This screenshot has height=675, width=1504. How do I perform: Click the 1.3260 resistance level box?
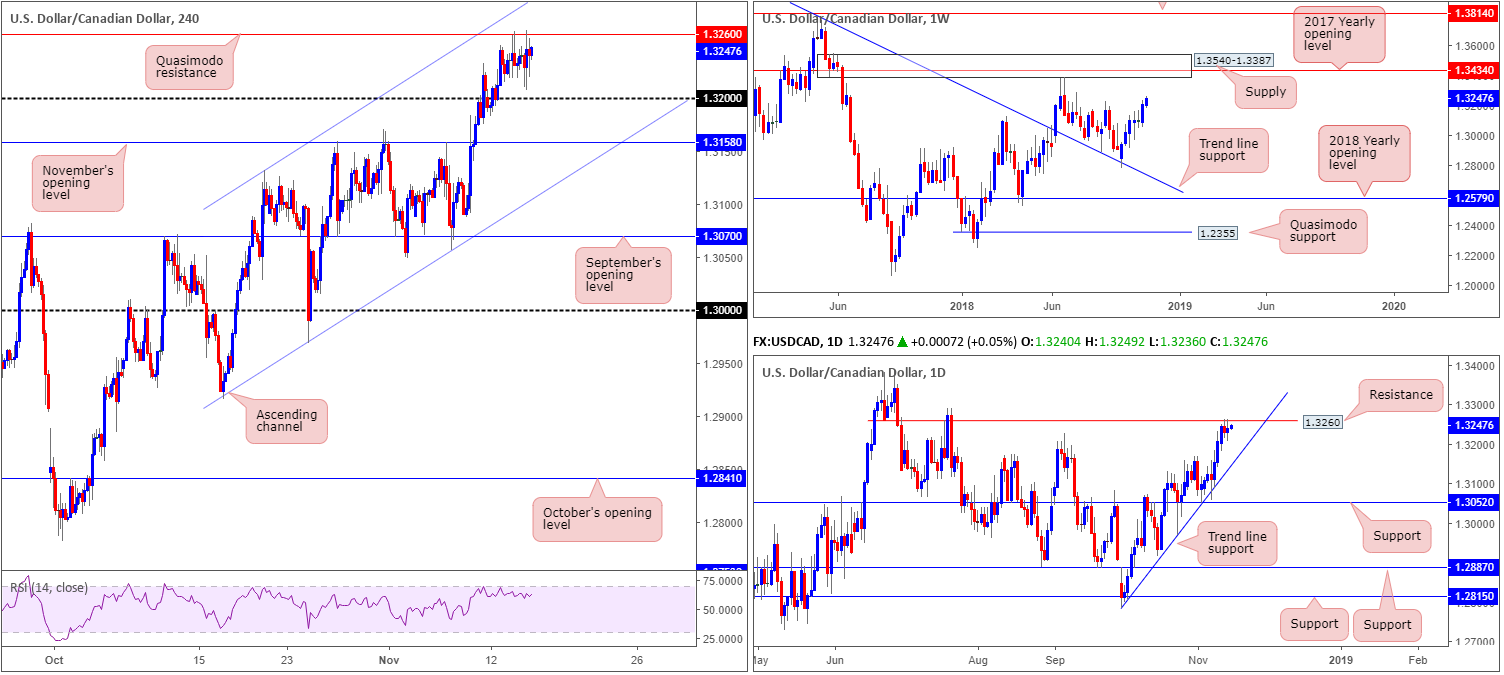(1323, 423)
